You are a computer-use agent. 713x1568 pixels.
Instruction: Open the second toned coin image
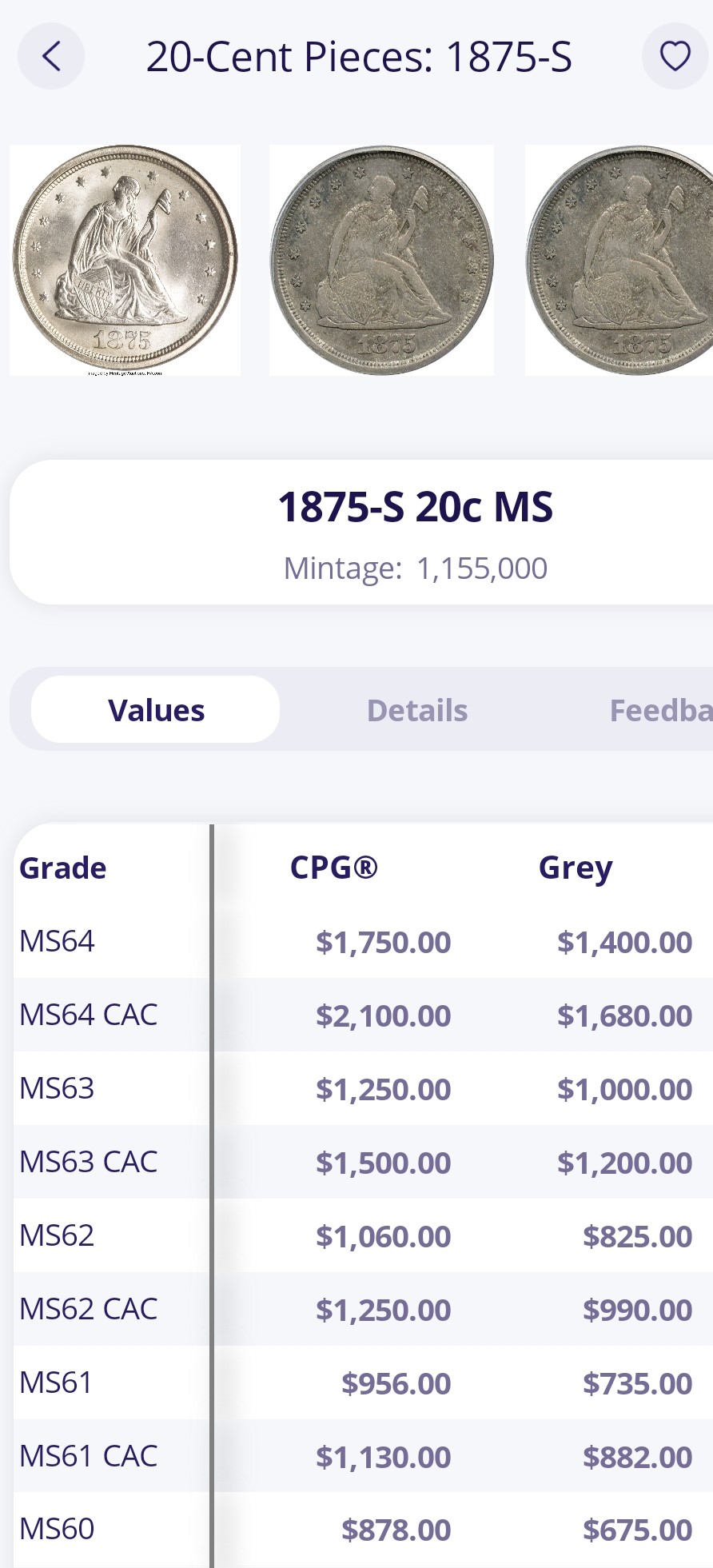(381, 260)
